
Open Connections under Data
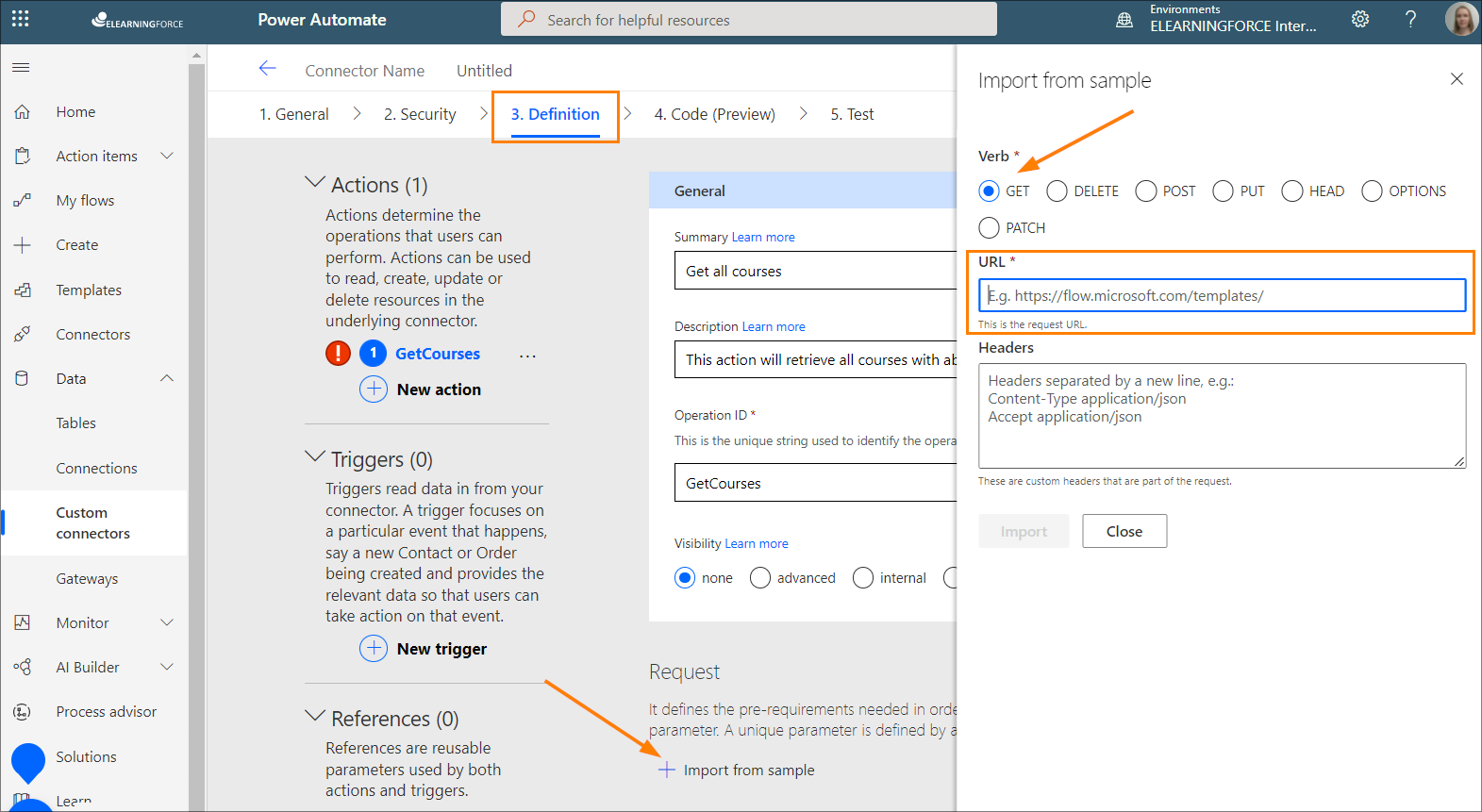pyautogui.click(x=96, y=469)
